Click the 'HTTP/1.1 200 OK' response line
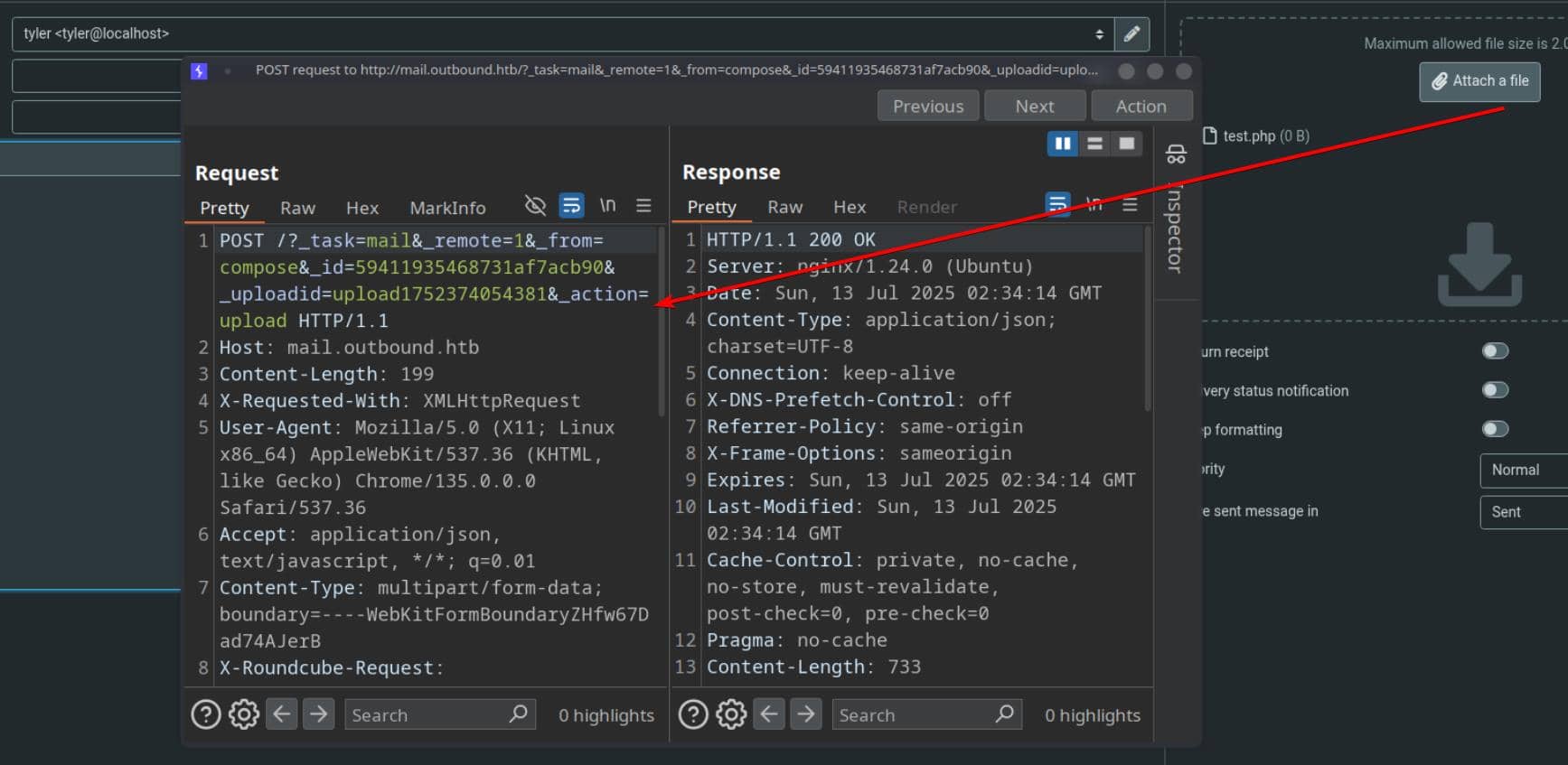This screenshot has height=765, width=1568. (x=791, y=239)
